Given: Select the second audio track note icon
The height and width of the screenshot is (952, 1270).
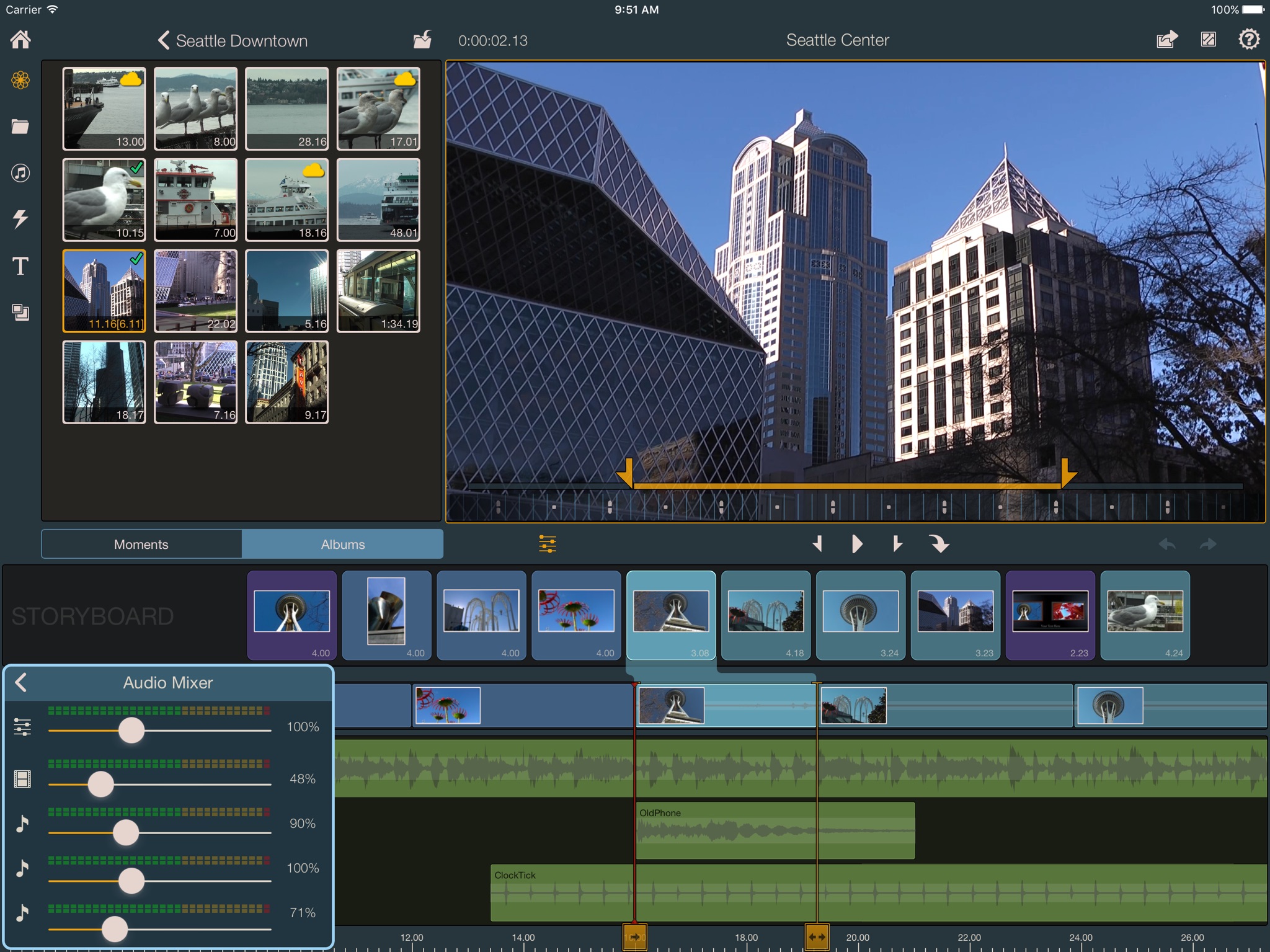Looking at the screenshot, I should pos(22,868).
